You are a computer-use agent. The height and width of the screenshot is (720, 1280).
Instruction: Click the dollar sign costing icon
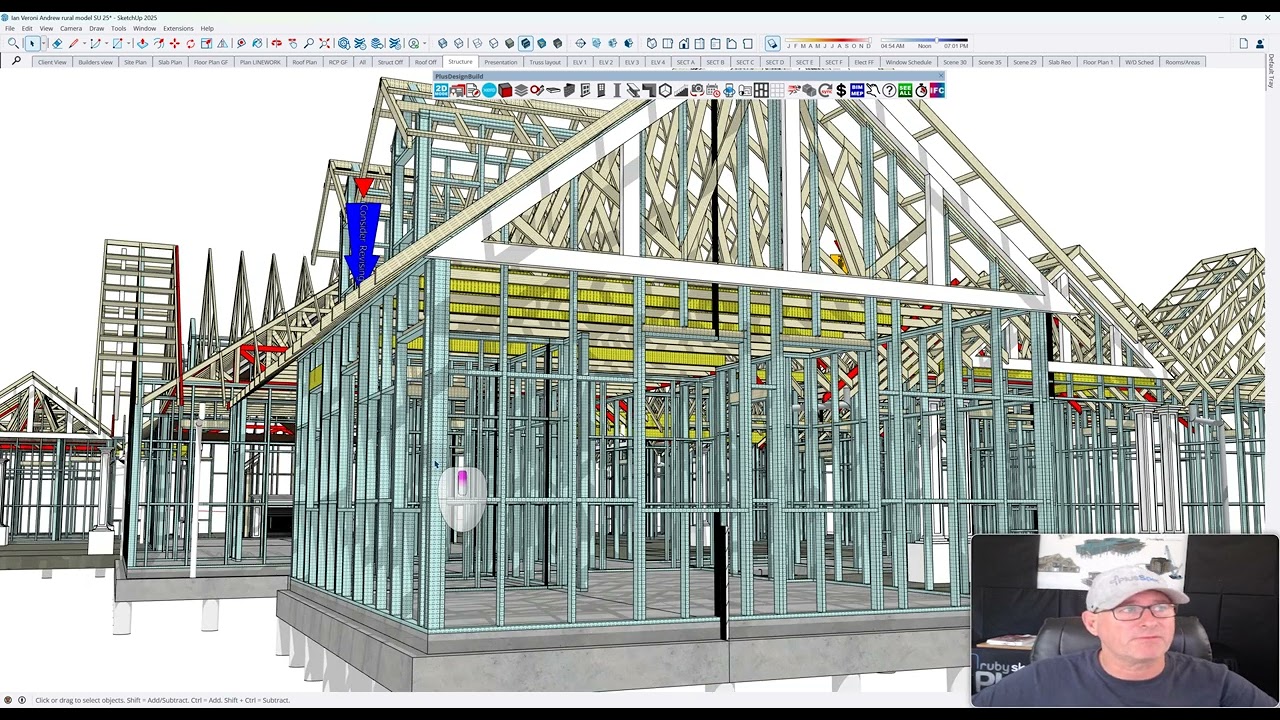[x=841, y=90]
